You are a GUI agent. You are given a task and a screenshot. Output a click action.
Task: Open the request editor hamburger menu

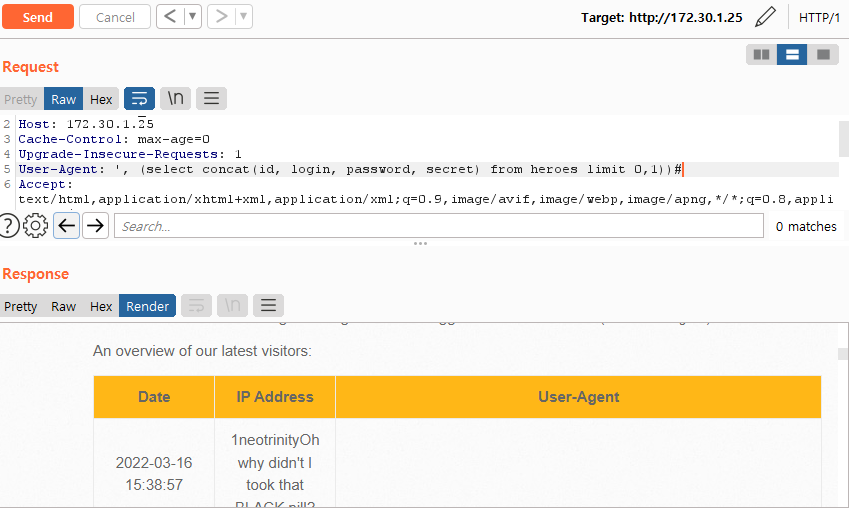coord(211,99)
